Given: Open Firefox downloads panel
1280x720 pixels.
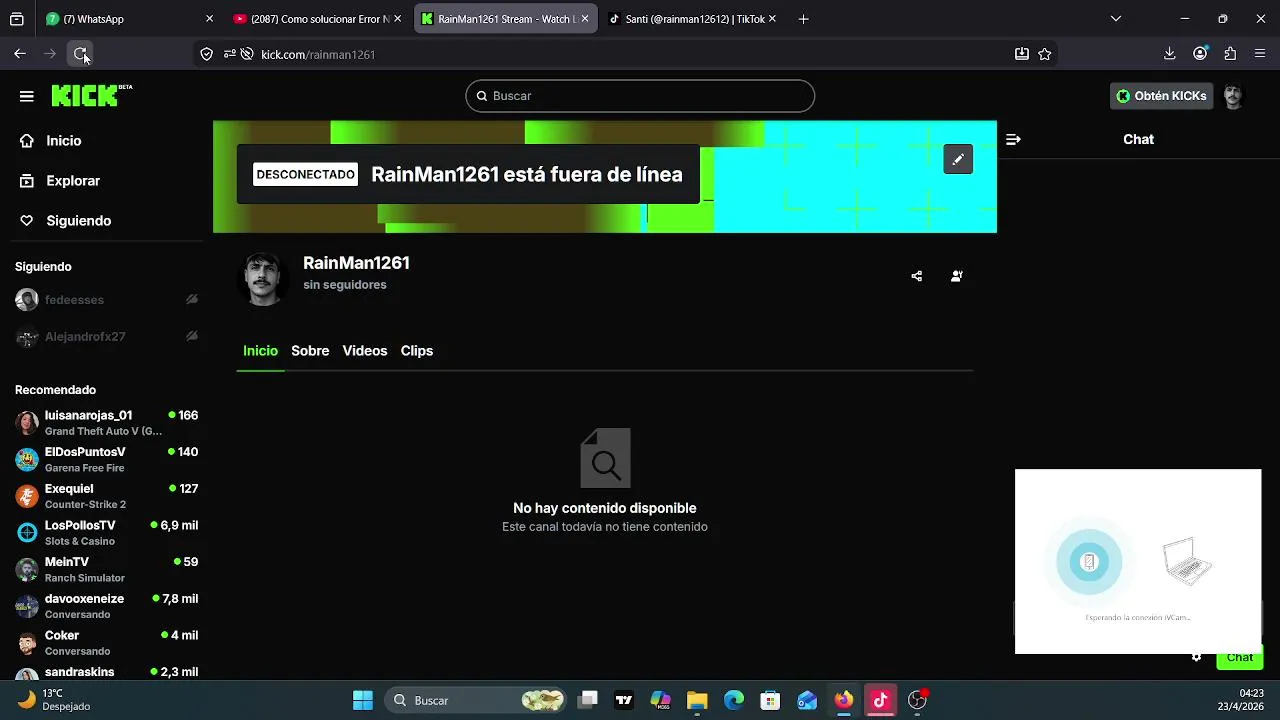Looking at the screenshot, I should (x=1170, y=54).
